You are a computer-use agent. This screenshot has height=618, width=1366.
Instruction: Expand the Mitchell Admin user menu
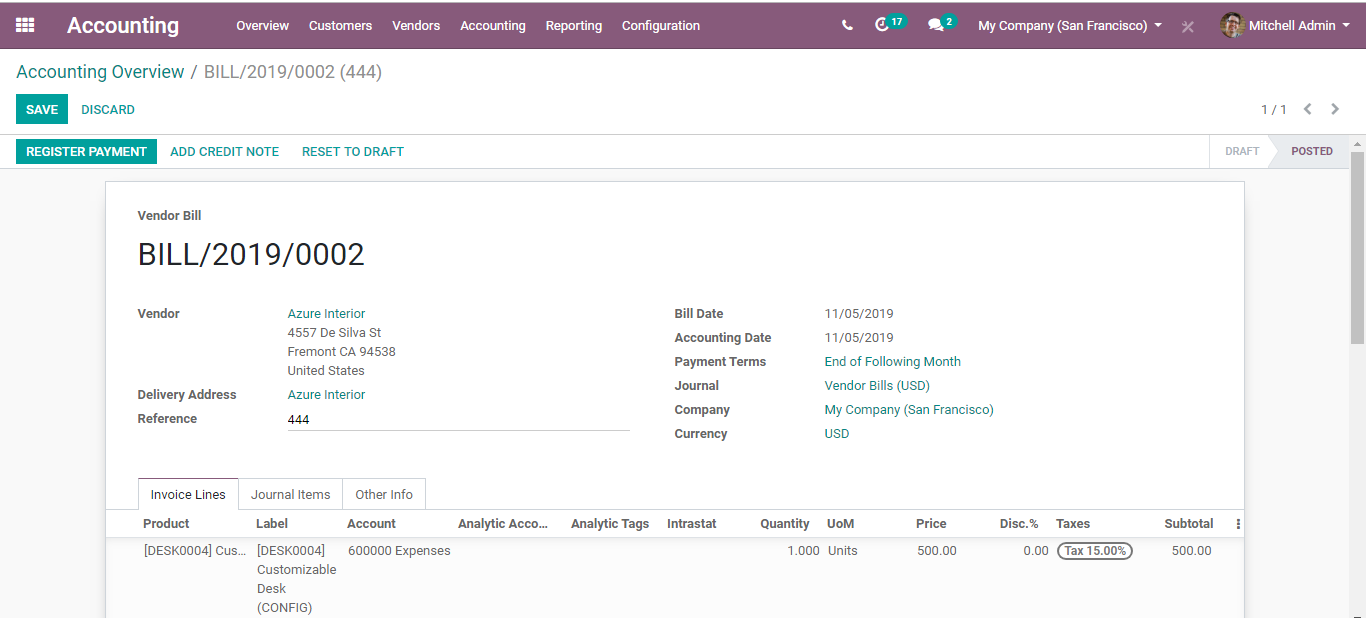pos(1299,25)
